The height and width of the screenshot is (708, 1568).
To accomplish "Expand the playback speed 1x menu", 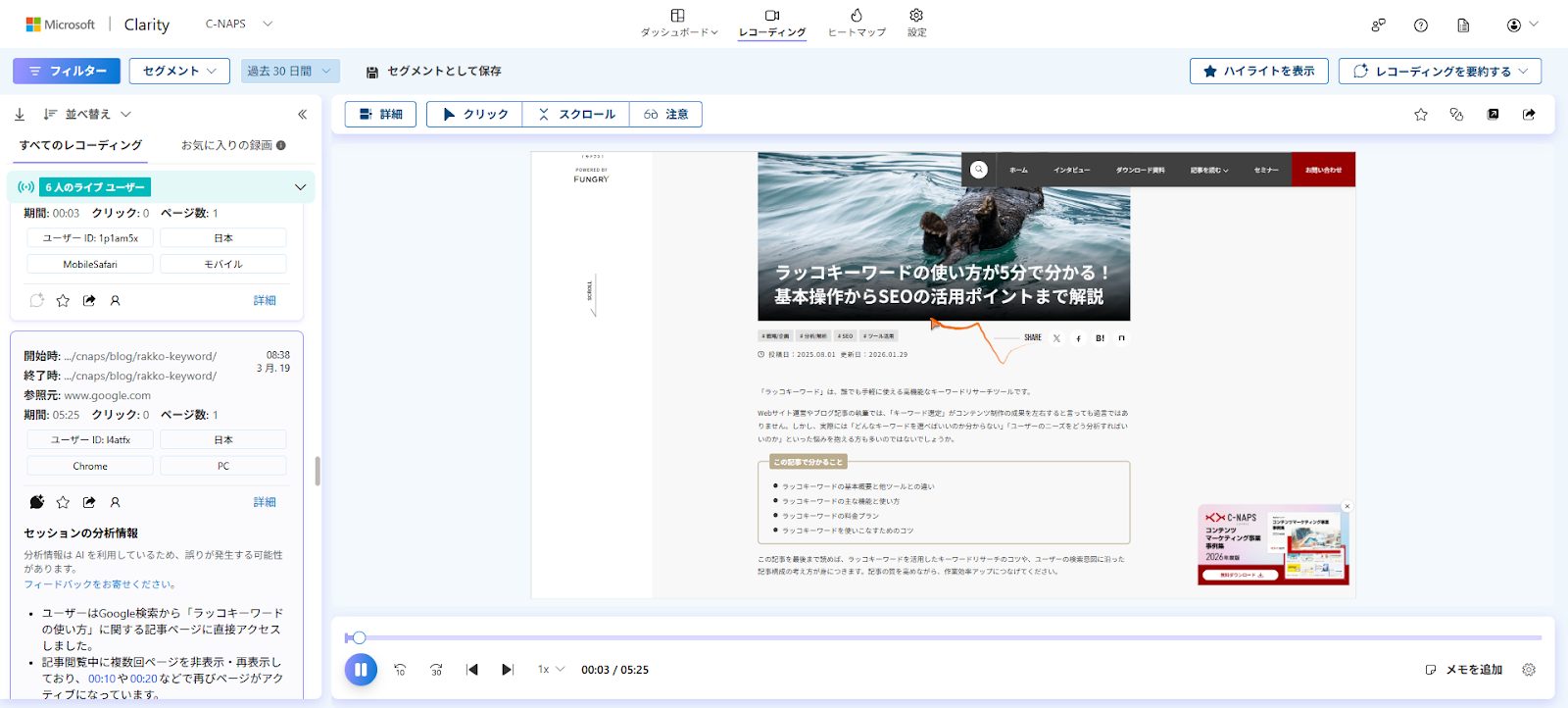I will pos(551,670).
